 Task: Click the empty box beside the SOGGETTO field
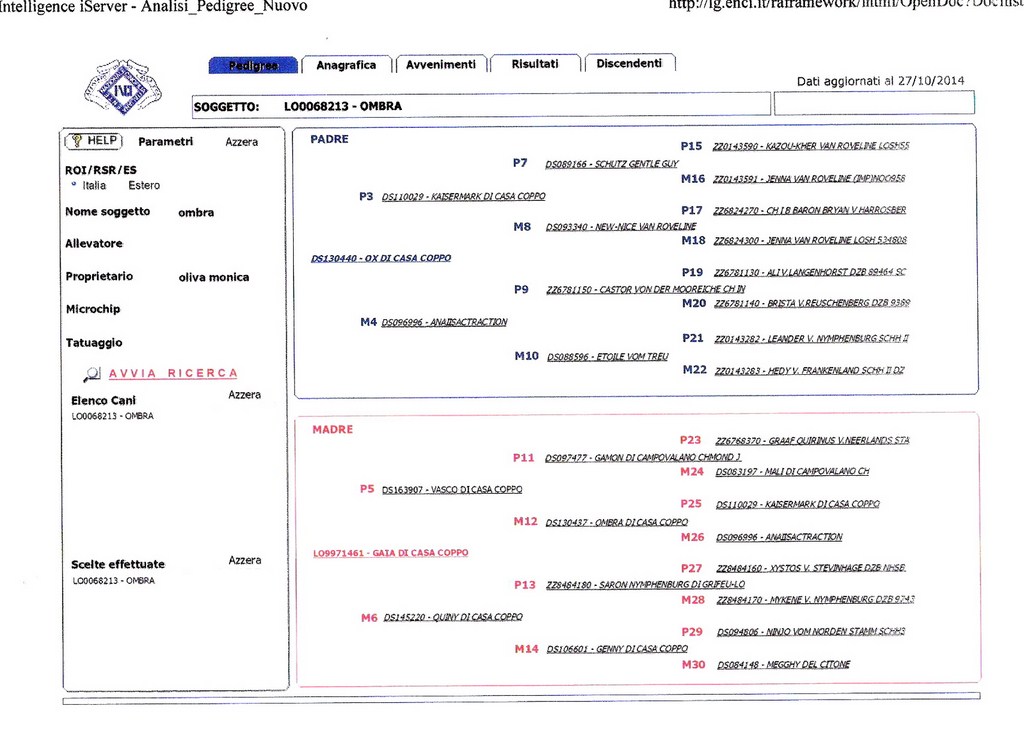coord(874,103)
